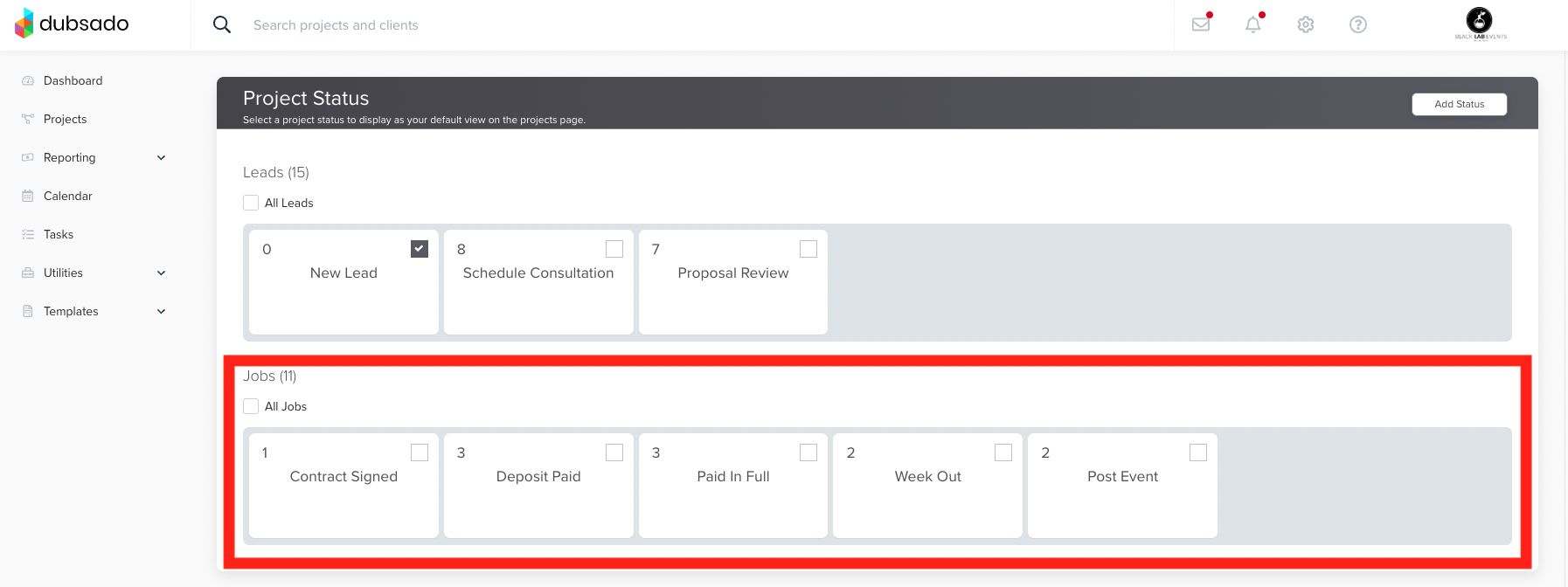Click the Templates sidebar icon
The width and height of the screenshot is (1568, 587).
point(28,311)
